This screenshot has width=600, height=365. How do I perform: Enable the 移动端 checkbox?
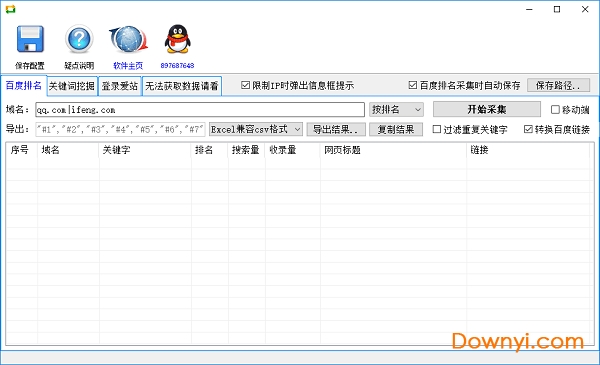coord(555,110)
